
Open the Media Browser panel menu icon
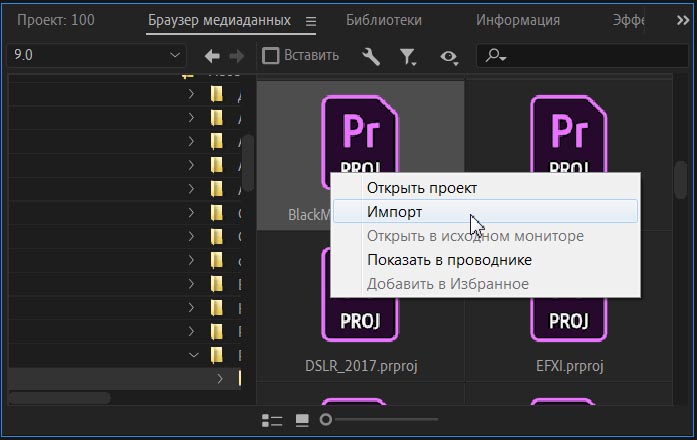coord(311,21)
